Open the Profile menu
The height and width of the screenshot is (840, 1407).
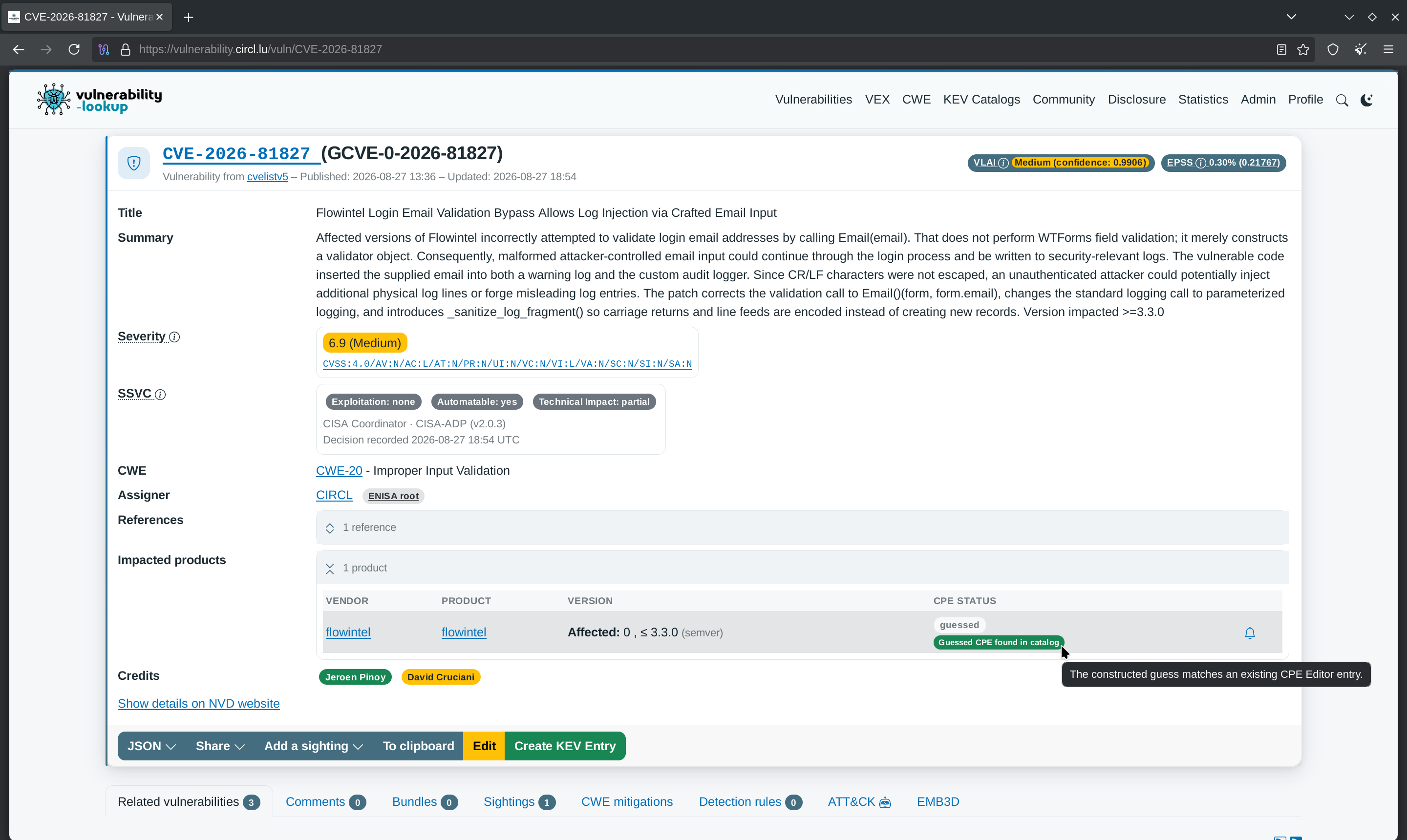click(x=1305, y=100)
